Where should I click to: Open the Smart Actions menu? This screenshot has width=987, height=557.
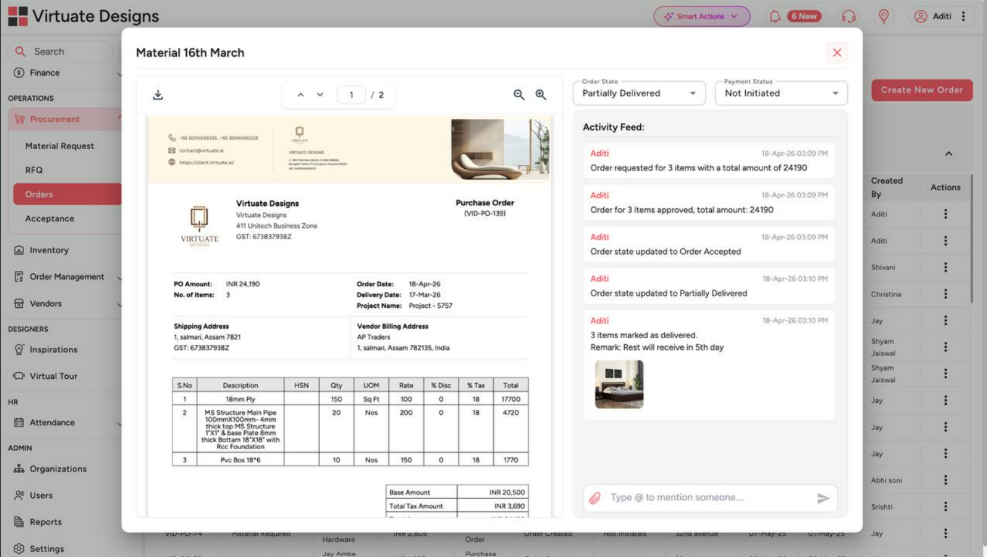point(701,16)
